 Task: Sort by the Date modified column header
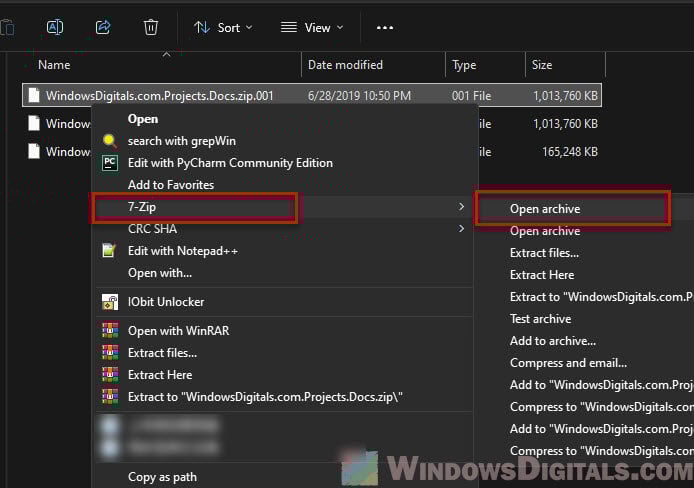[x=345, y=65]
